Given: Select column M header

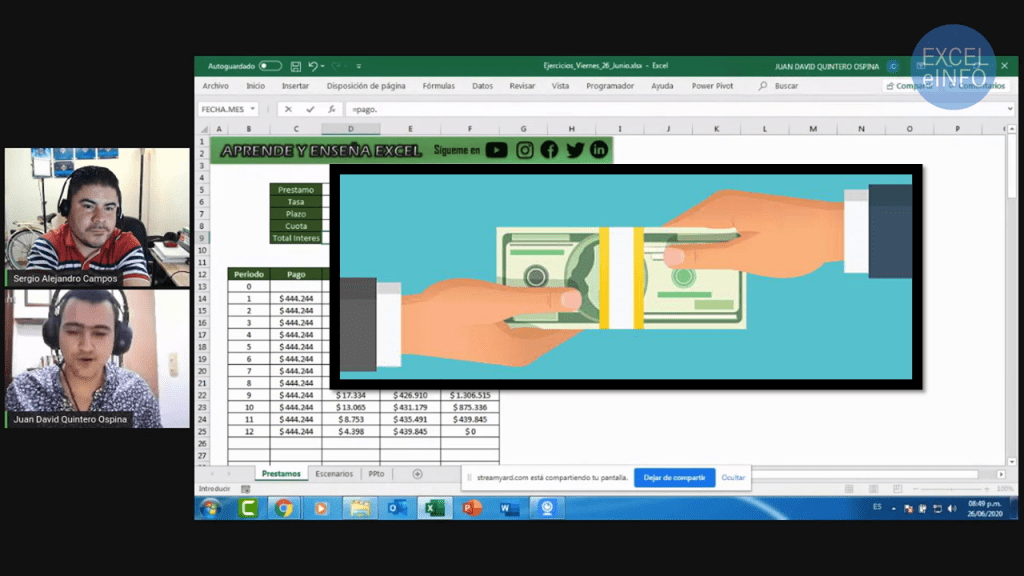Looking at the screenshot, I should click(x=813, y=129).
